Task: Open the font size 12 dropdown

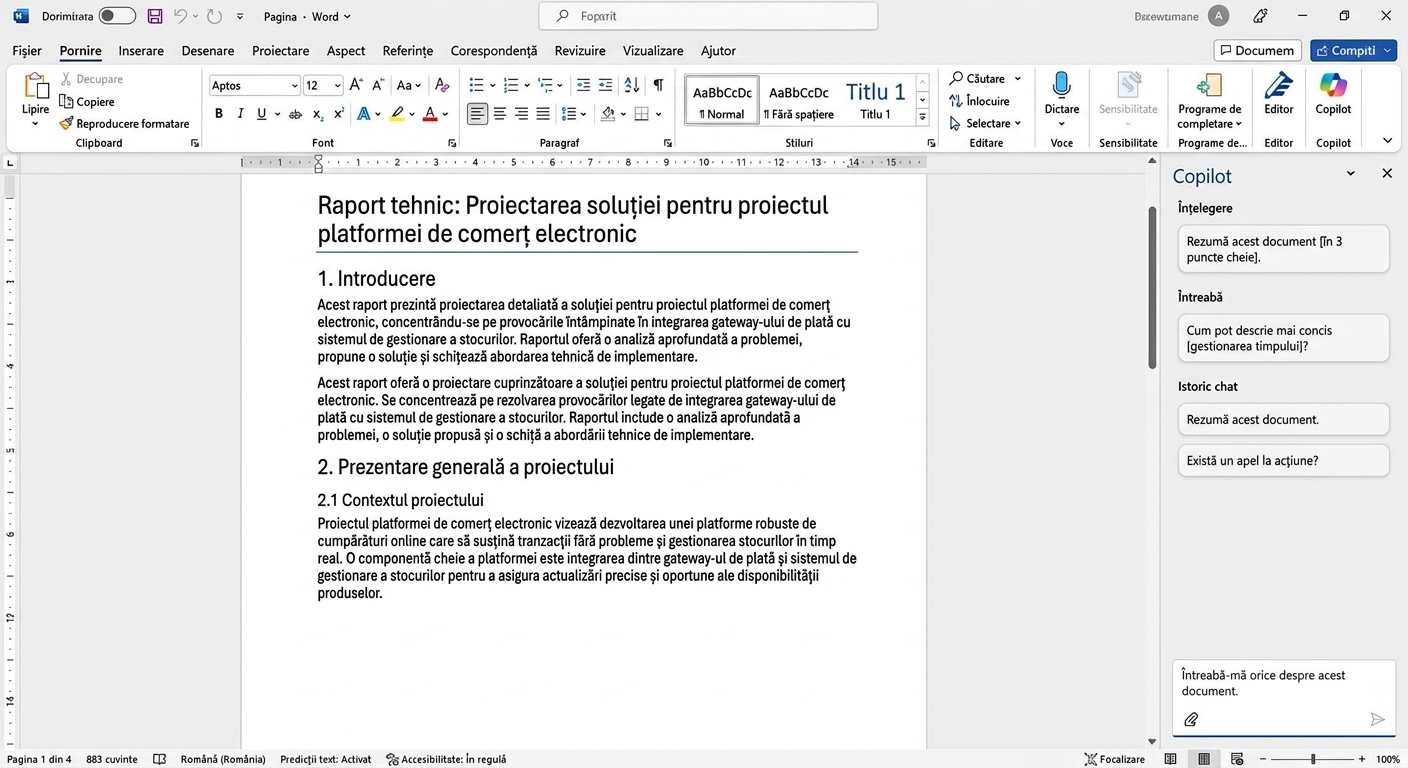Action: point(338,86)
